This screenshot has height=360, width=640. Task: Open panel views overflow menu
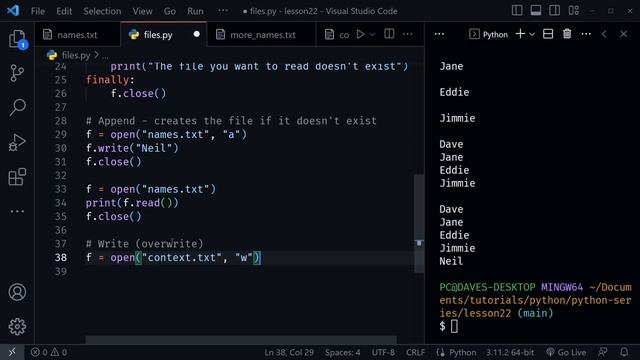click(439, 34)
